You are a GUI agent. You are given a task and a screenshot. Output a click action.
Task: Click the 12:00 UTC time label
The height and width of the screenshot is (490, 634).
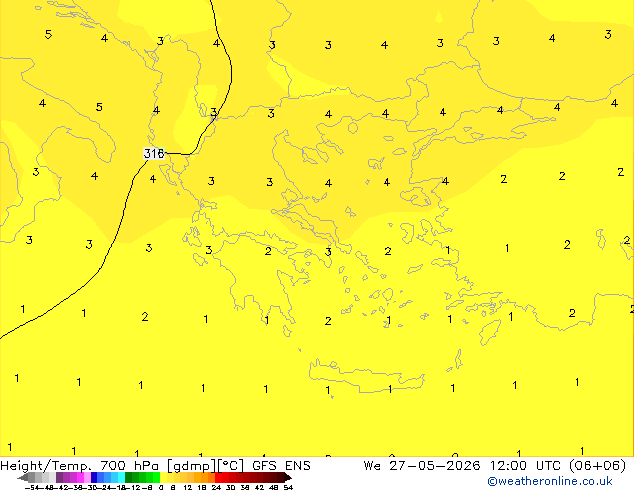point(523,466)
